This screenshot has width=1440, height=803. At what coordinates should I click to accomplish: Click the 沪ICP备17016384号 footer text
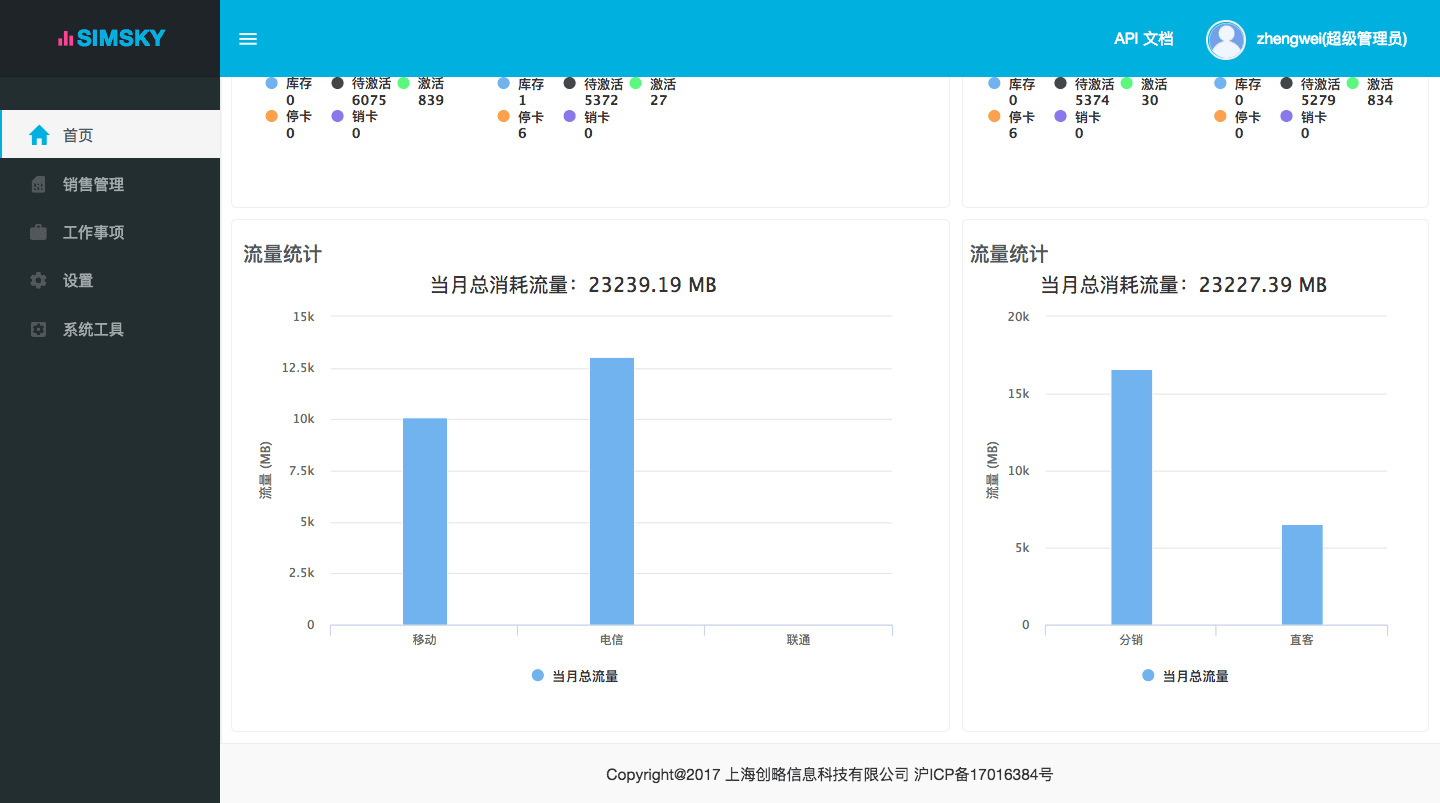pyautogui.click(x=983, y=774)
